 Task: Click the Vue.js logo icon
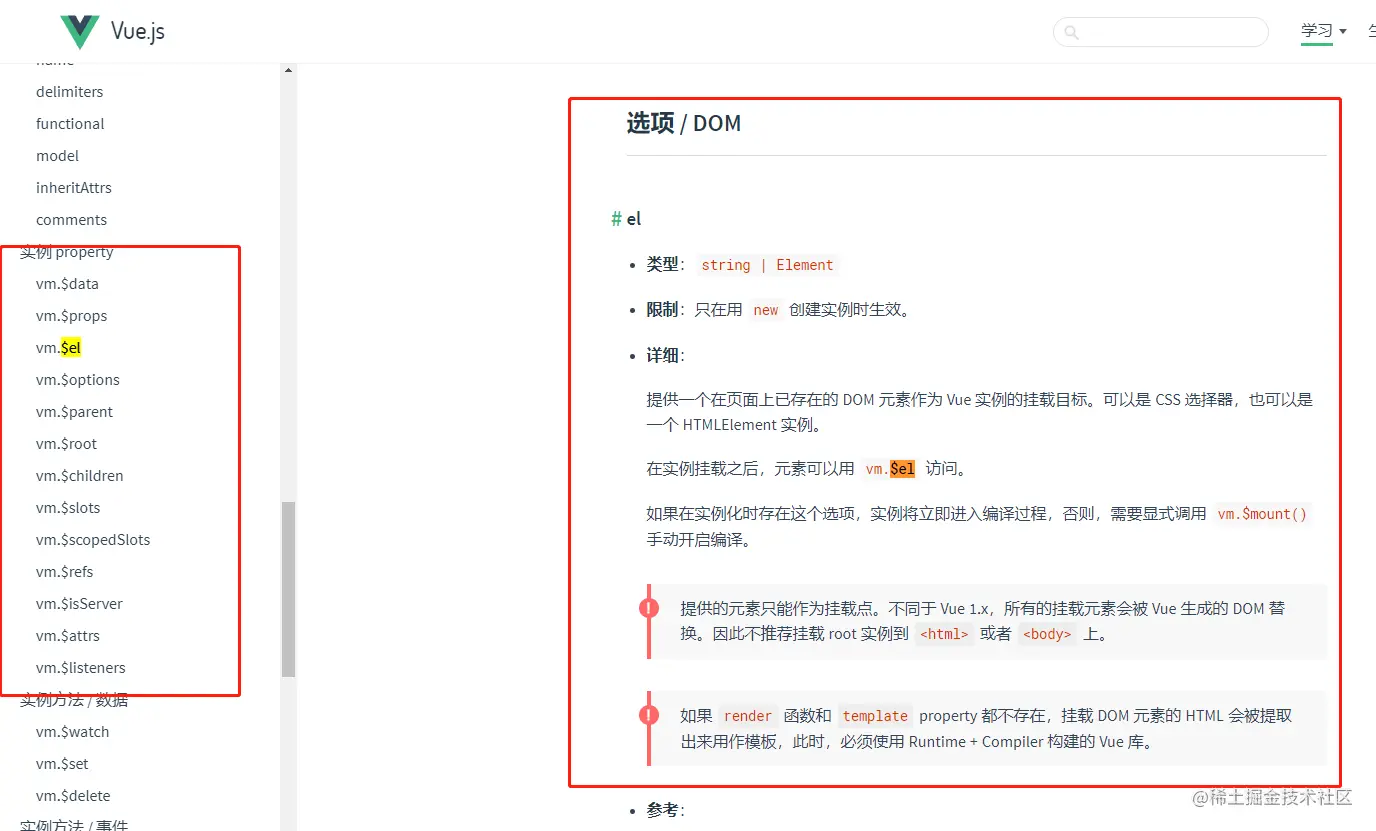click(x=80, y=32)
